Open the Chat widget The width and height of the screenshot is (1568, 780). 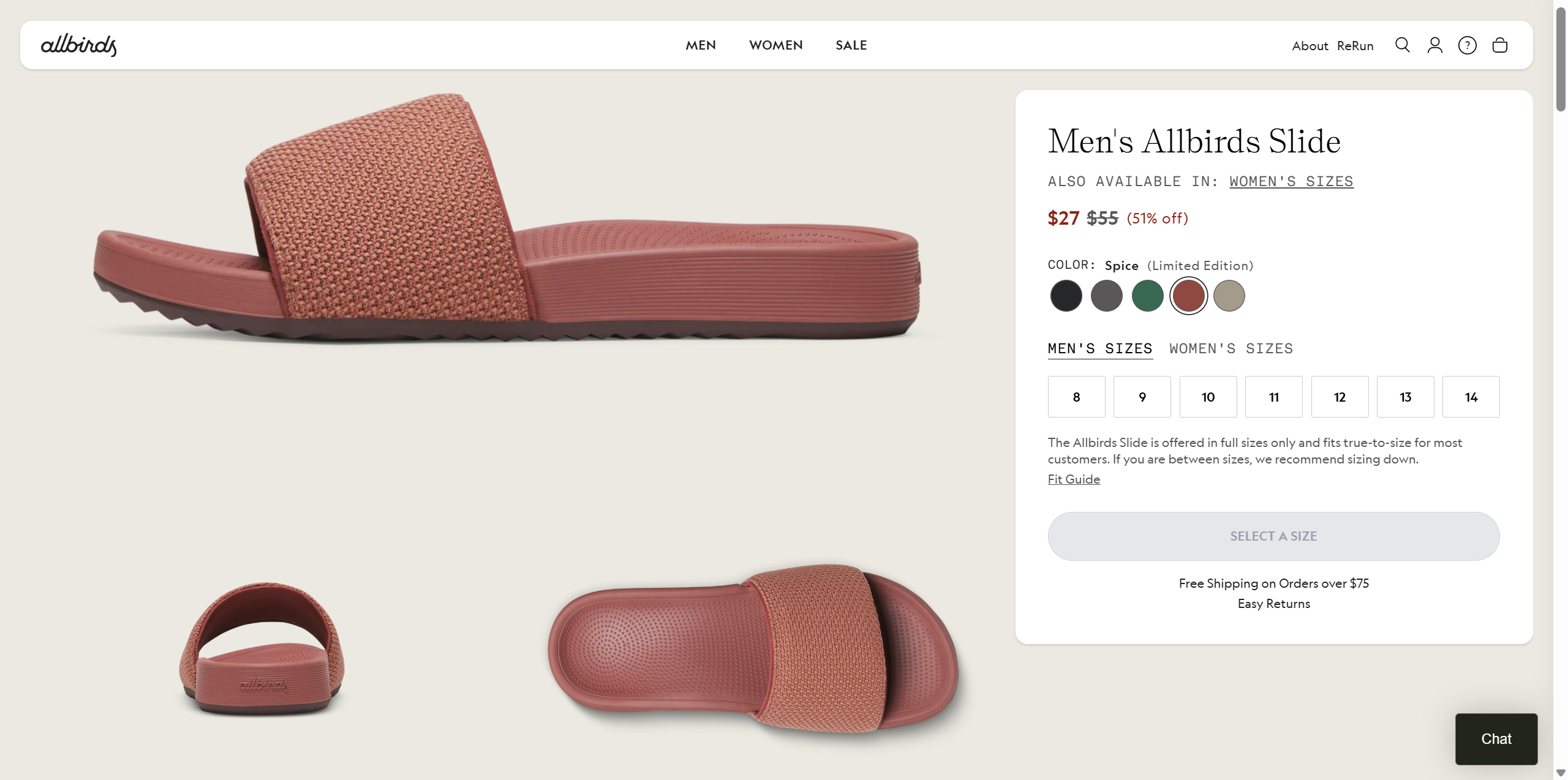tap(1496, 739)
